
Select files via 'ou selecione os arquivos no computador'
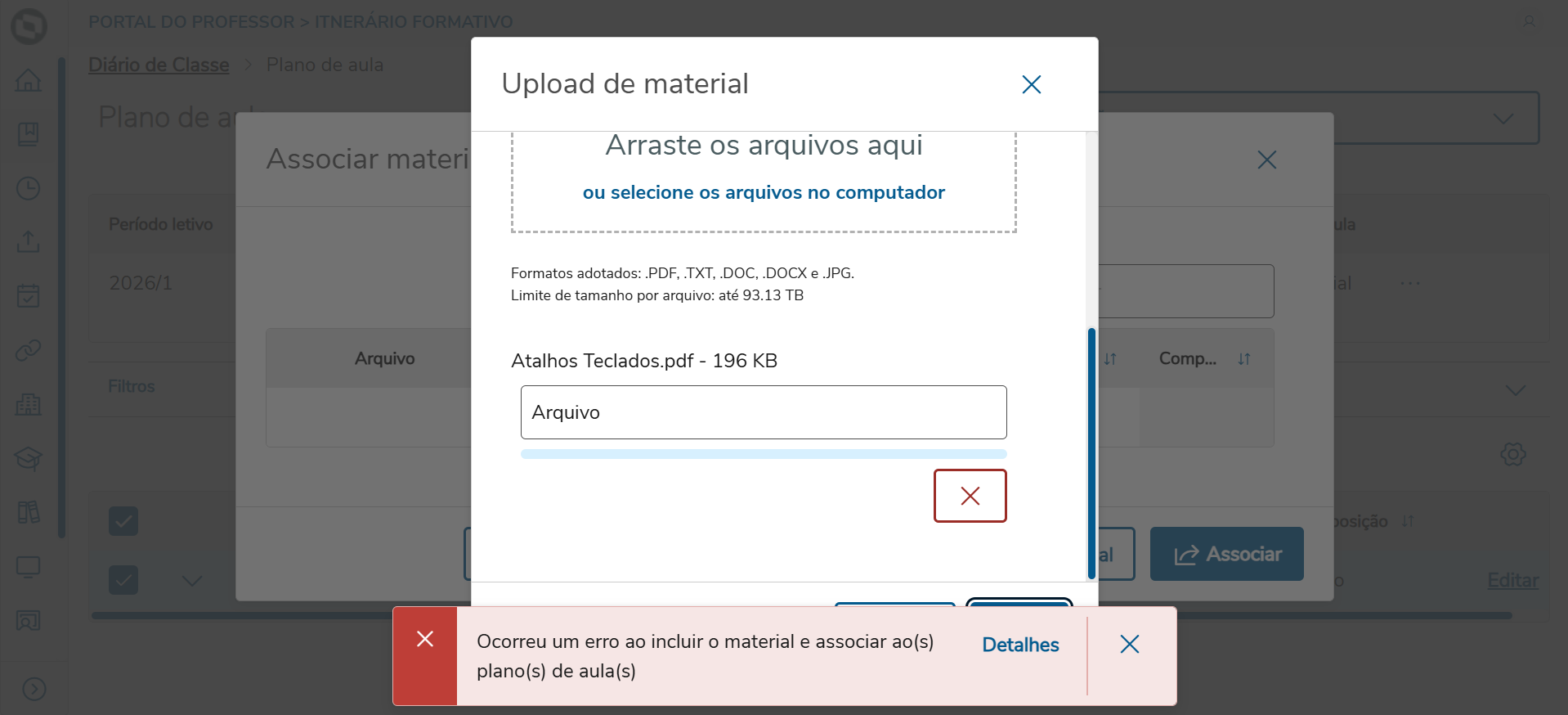tap(764, 192)
